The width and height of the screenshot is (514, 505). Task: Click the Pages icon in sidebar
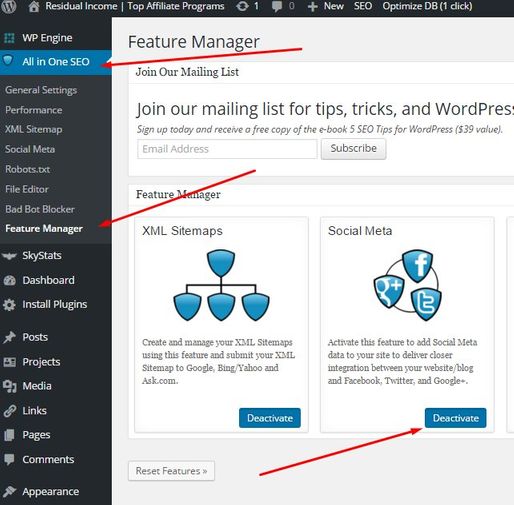pyautogui.click(x=9, y=435)
